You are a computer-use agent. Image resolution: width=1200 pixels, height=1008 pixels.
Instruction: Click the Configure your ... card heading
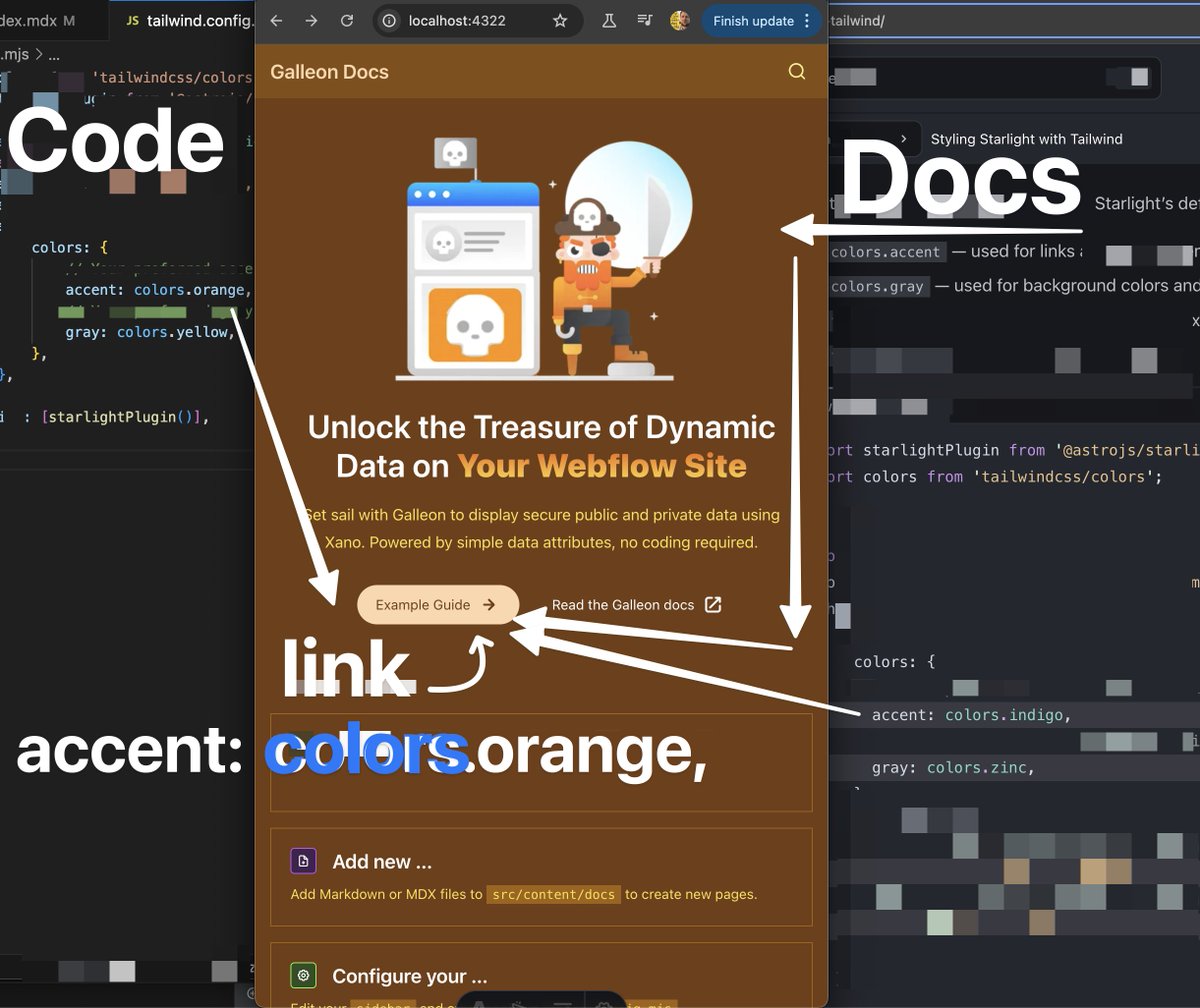point(410,976)
